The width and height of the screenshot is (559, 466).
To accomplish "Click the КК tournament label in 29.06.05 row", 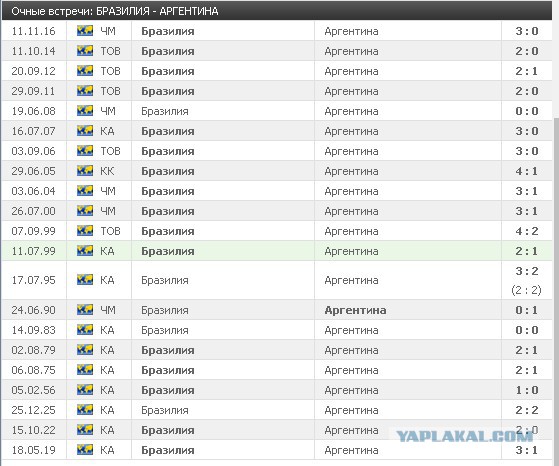I will [x=107, y=171].
